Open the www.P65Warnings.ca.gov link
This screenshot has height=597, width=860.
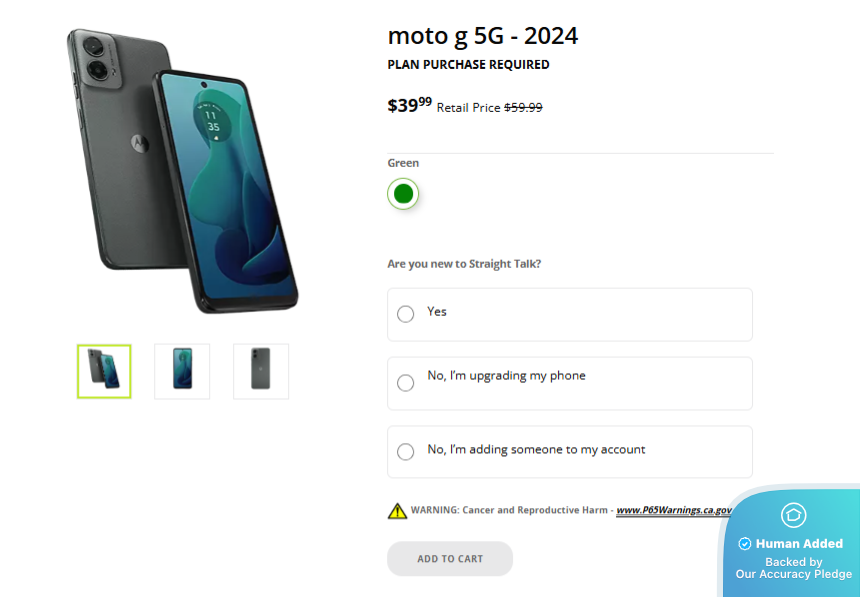coord(674,510)
